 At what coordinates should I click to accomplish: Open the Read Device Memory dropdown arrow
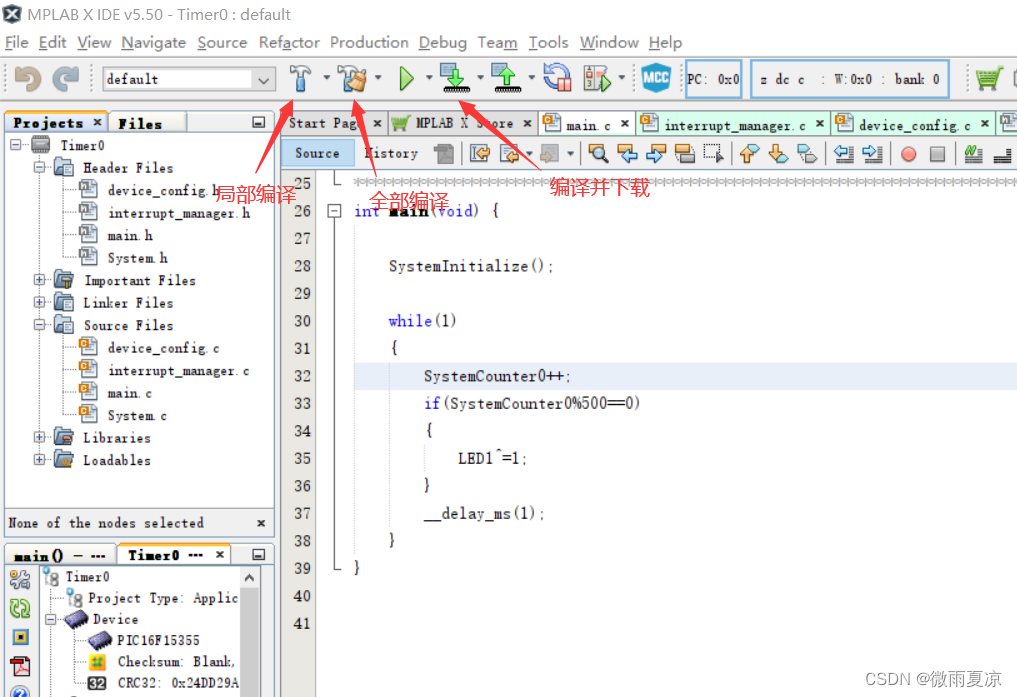click(x=531, y=78)
